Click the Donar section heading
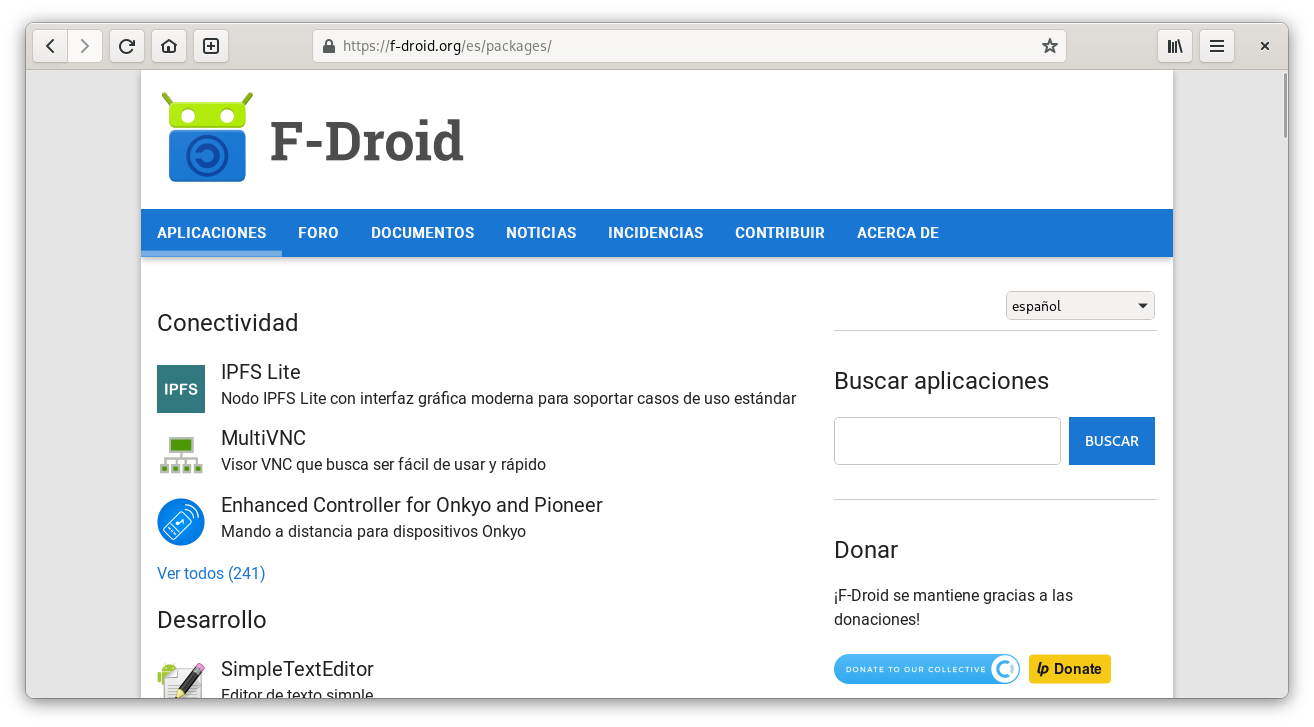 [x=866, y=550]
